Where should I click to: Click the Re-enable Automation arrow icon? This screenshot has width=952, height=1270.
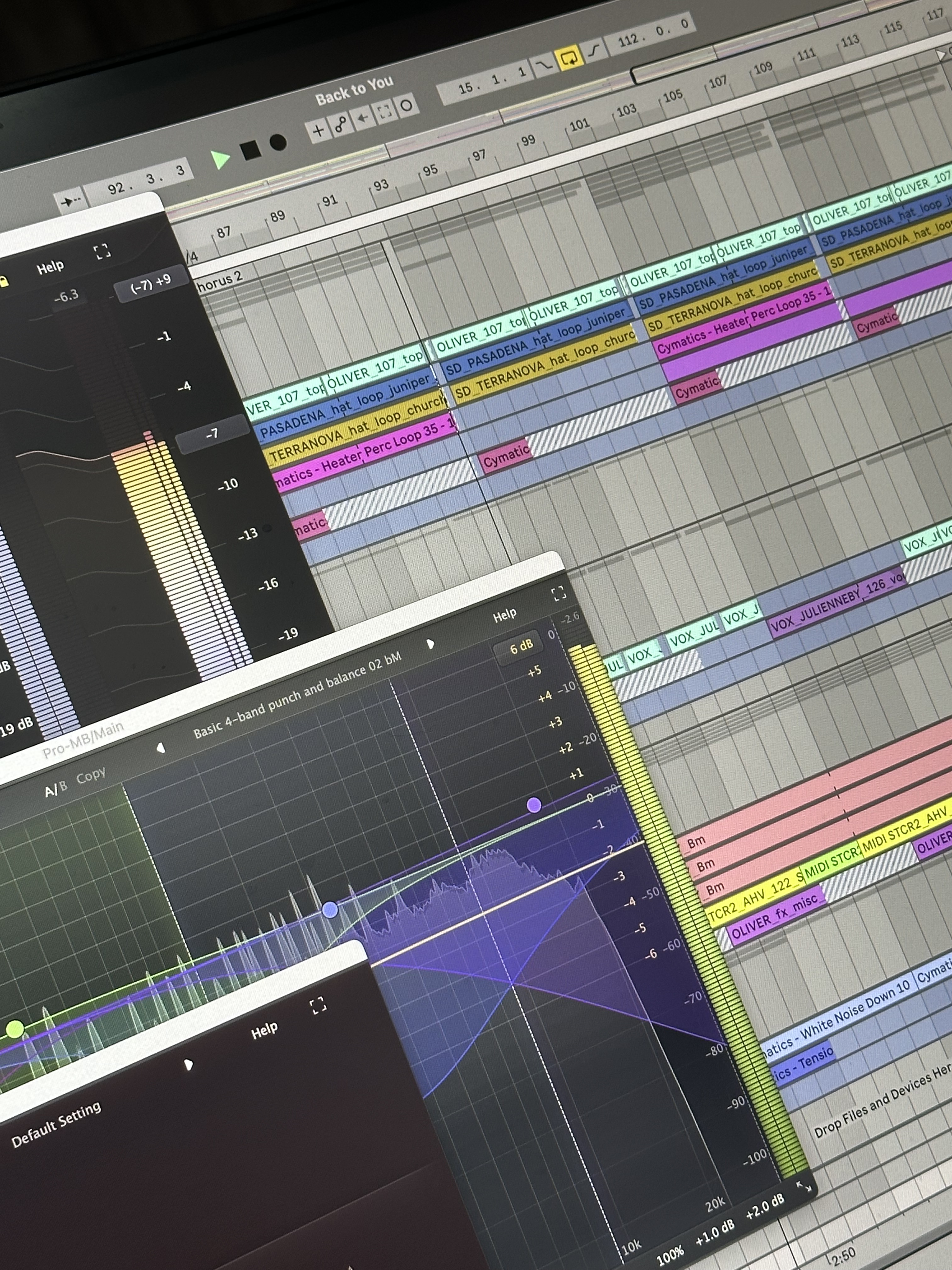point(363,118)
